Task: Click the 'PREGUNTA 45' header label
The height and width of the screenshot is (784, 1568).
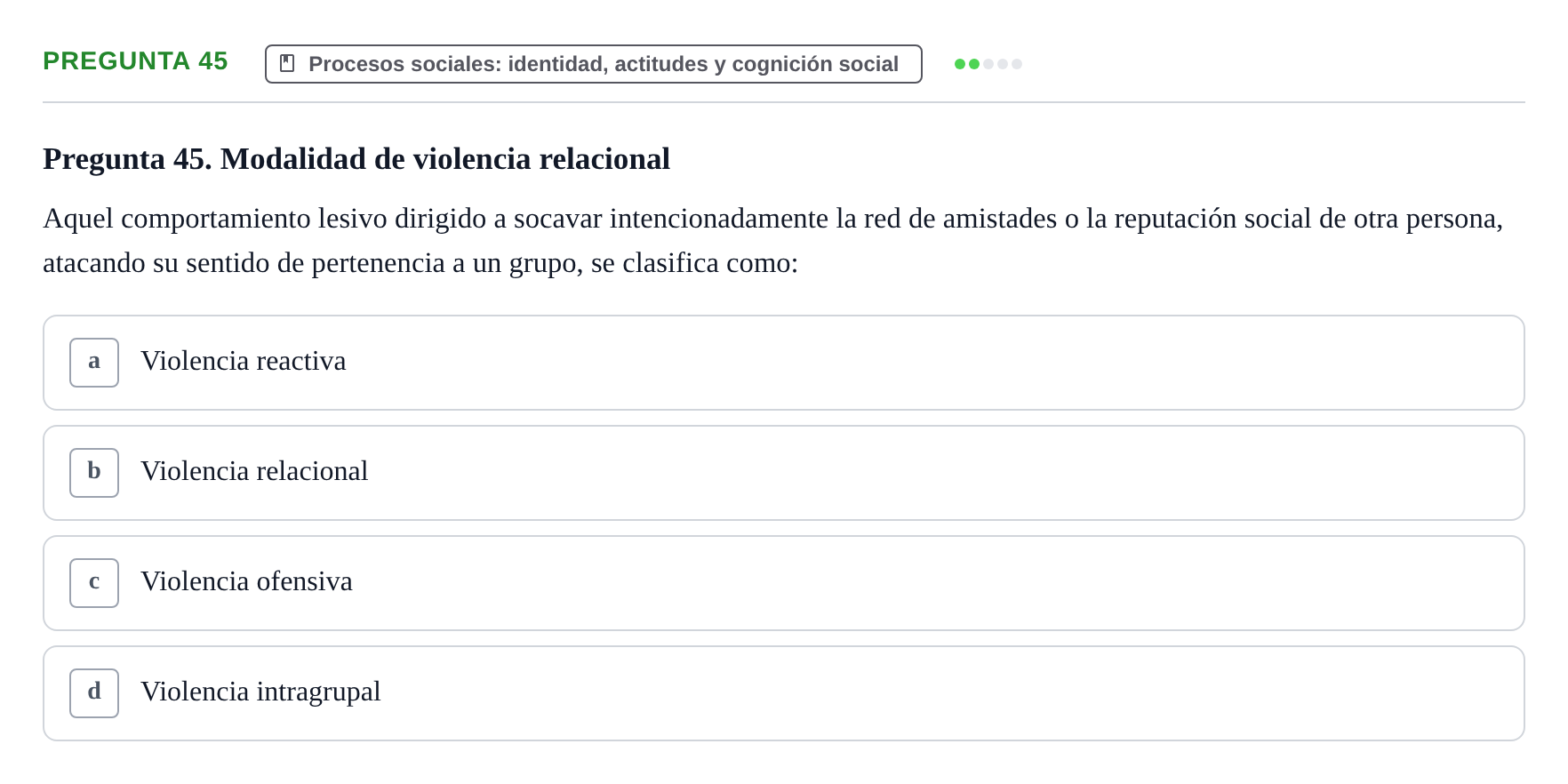Action: [135, 60]
